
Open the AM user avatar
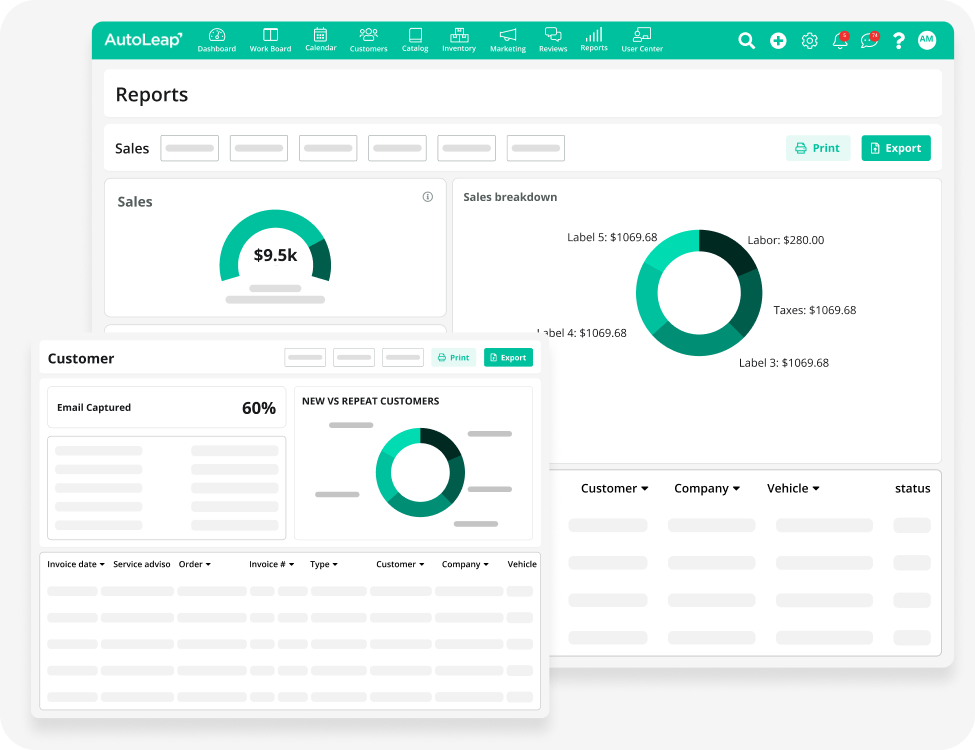coord(926,40)
